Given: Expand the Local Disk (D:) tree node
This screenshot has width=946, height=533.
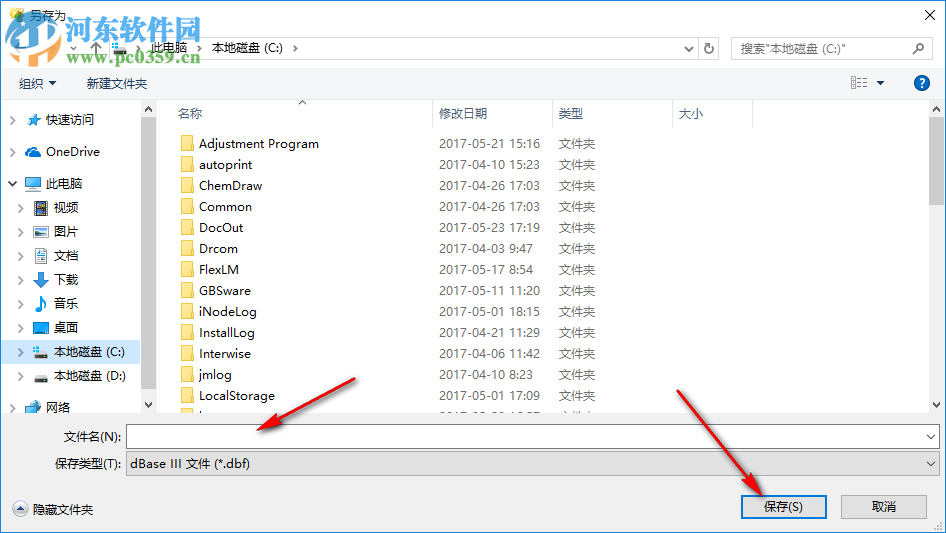Looking at the screenshot, I should [x=21, y=377].
